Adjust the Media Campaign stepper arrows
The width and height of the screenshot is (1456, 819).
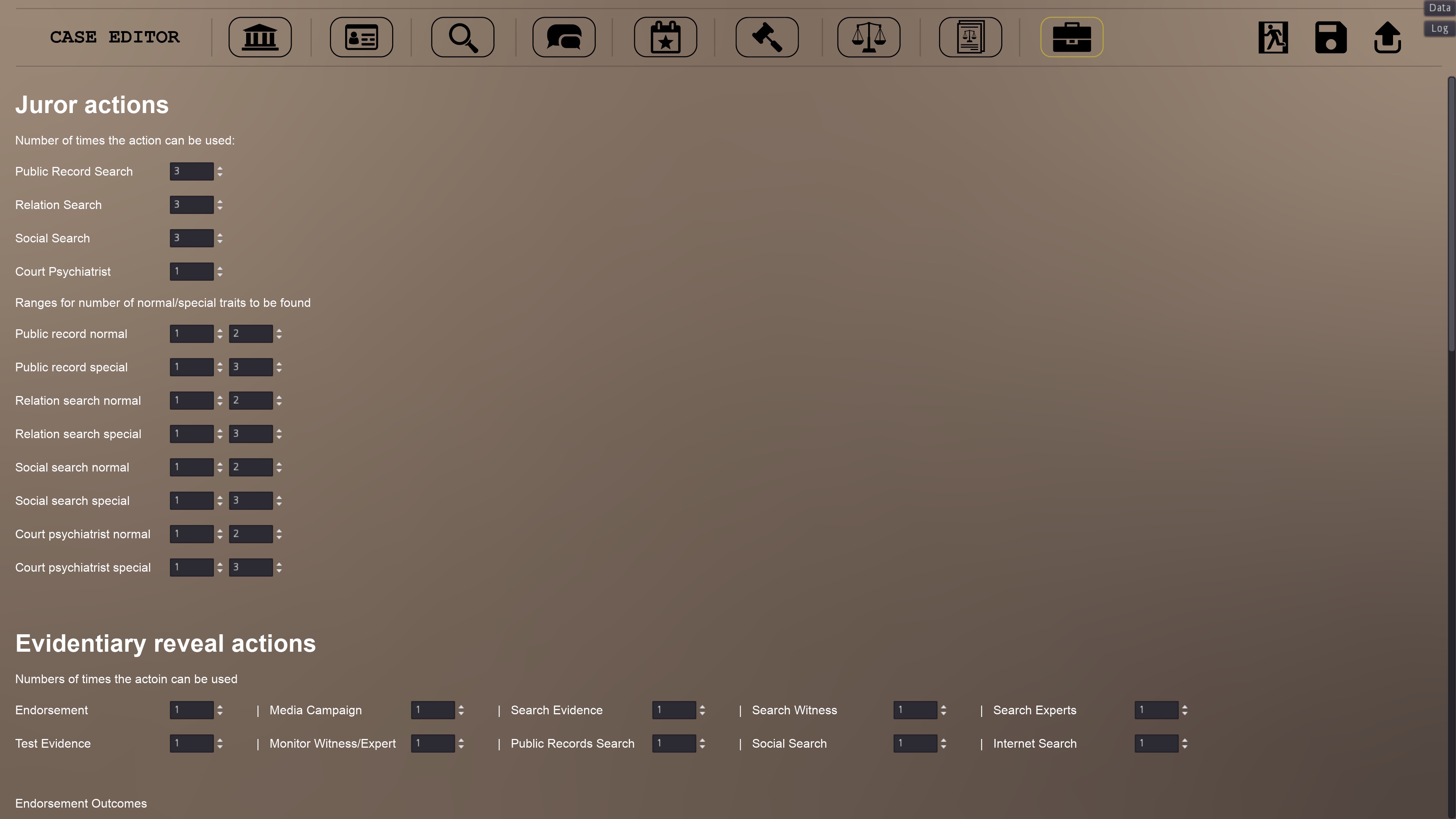click(461, 710)
